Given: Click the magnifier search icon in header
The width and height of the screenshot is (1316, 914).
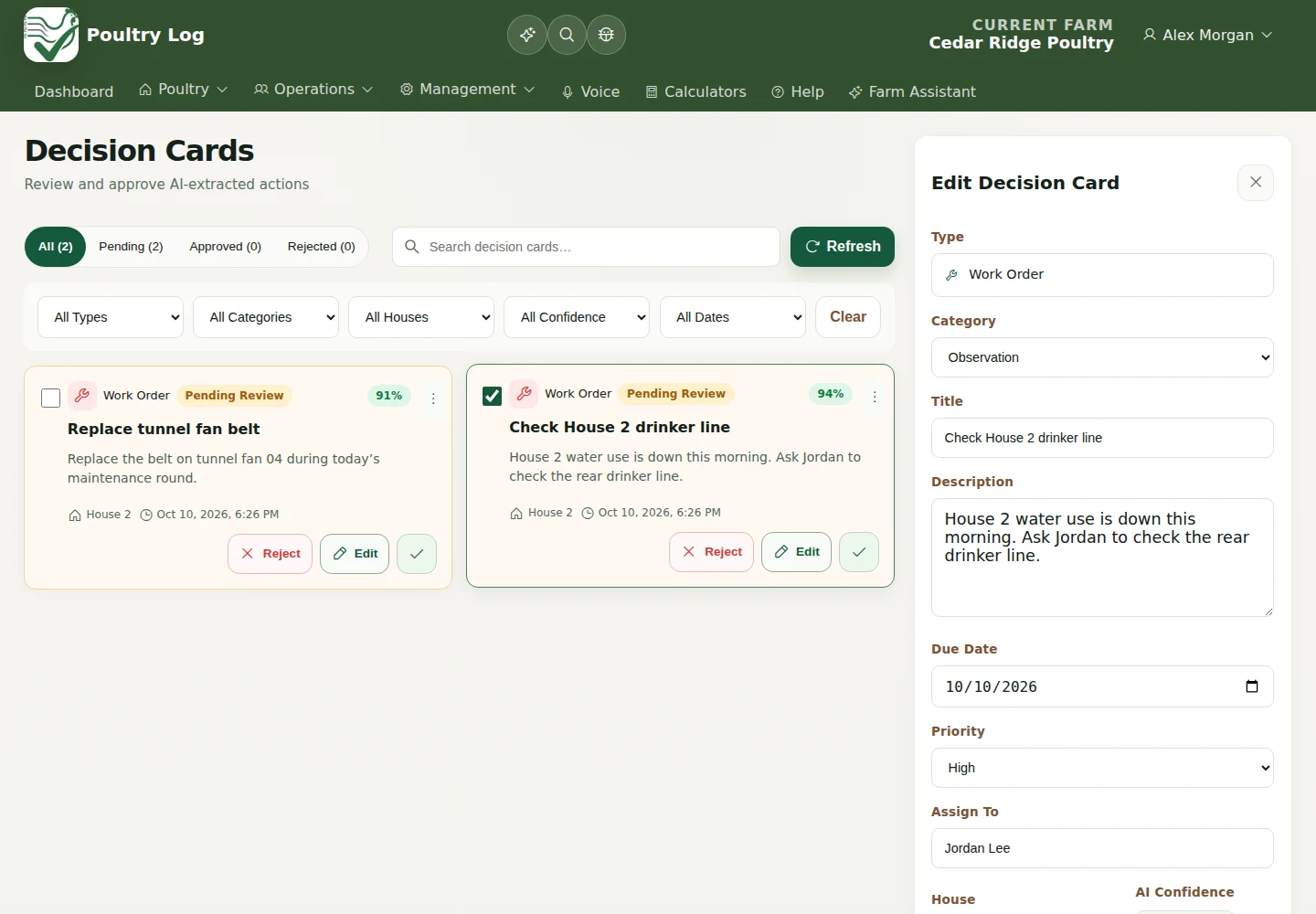Looking at the screenshot, I should point(567,35).
